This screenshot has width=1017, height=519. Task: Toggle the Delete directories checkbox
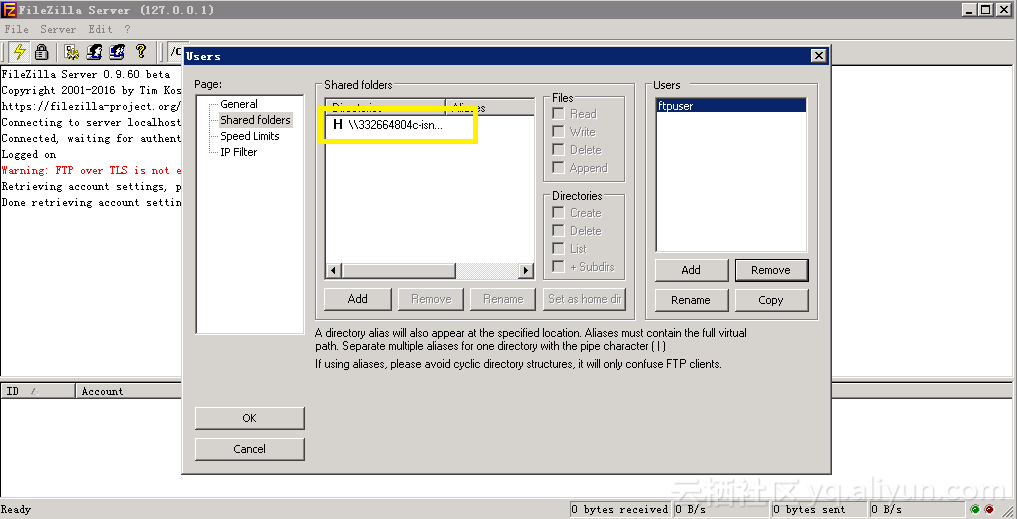pyautogui.click(x=558, y=231)
